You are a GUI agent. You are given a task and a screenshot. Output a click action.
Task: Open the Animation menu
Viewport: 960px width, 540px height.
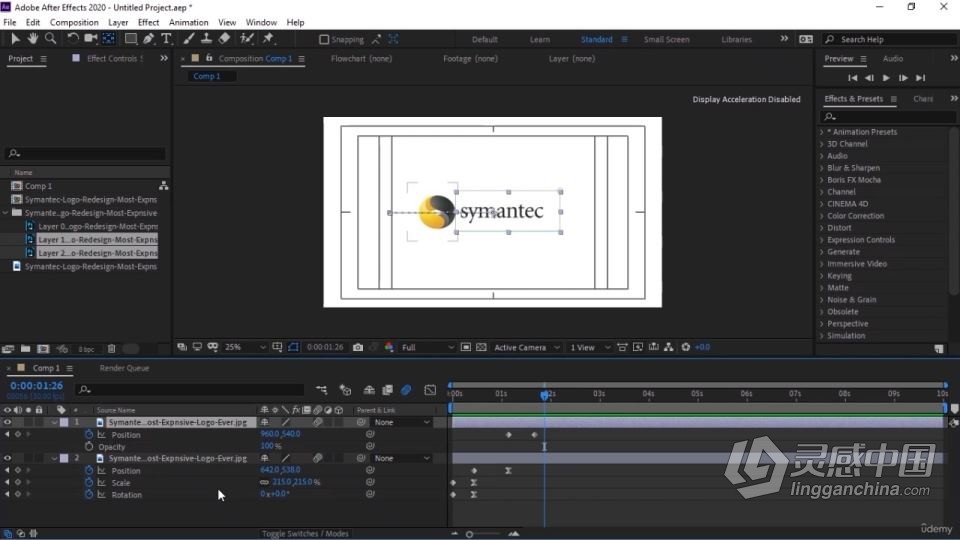189,22
